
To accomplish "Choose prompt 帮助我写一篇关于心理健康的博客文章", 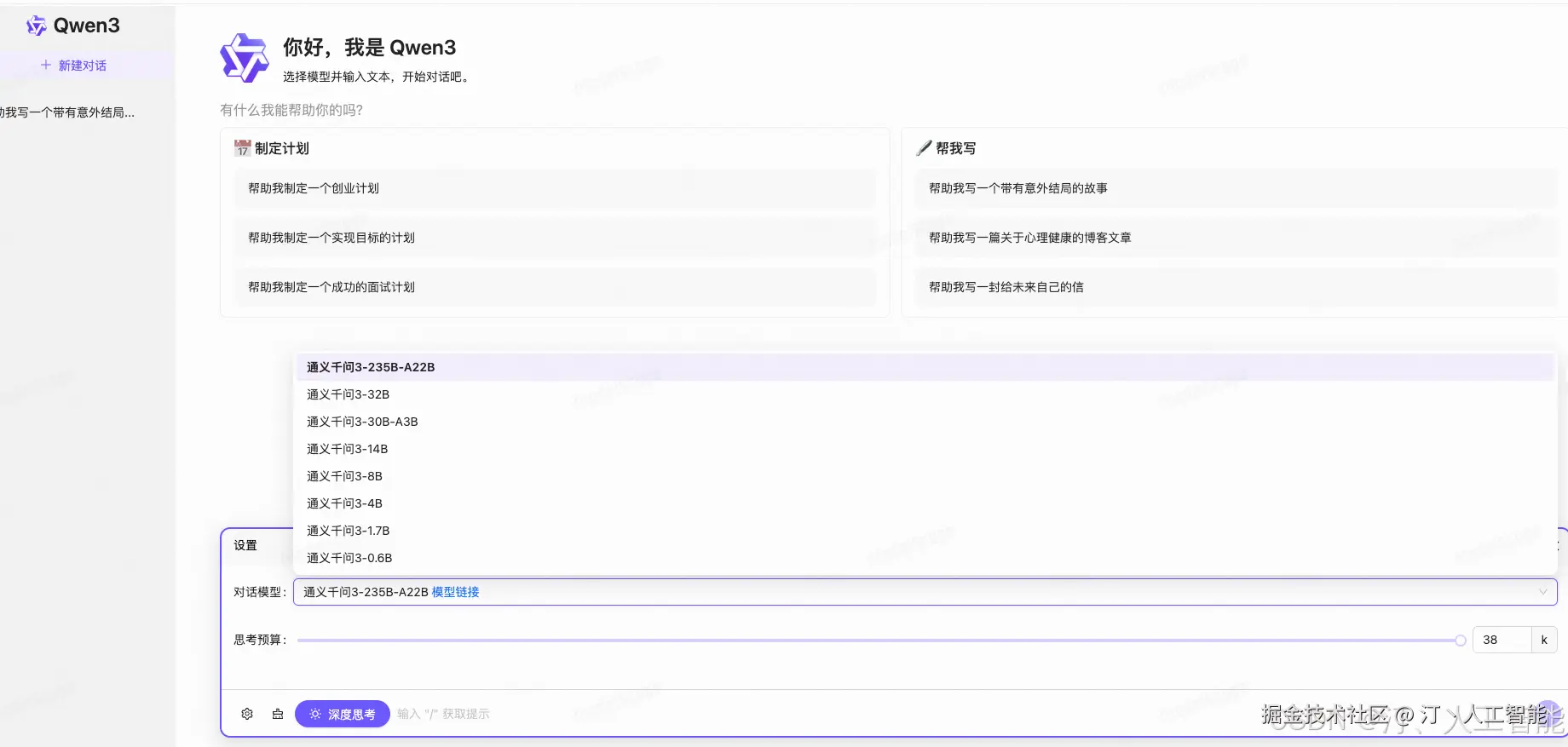I will click(1237, 238).
